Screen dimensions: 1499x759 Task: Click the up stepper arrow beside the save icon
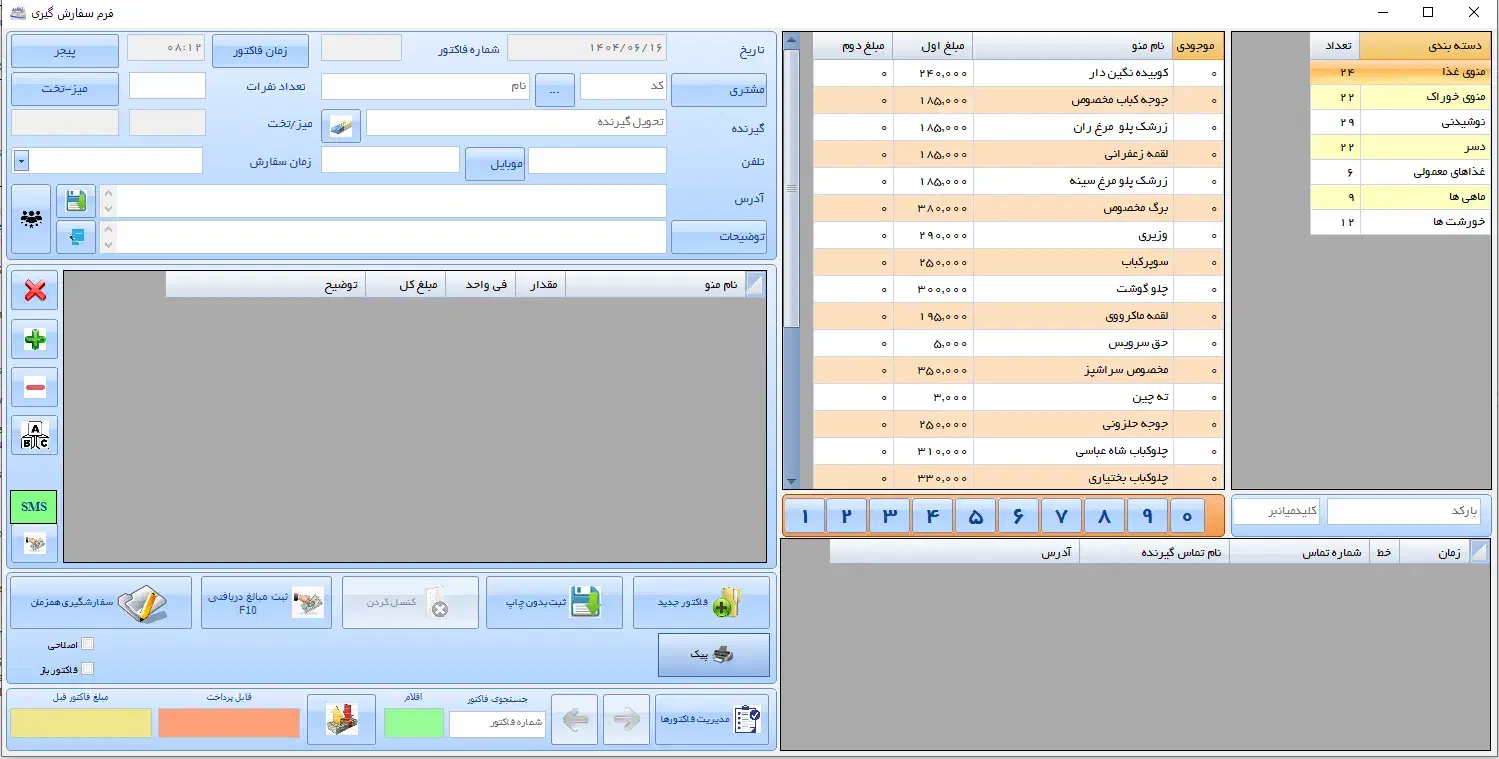pyautogui.click(x=108, y=192)
